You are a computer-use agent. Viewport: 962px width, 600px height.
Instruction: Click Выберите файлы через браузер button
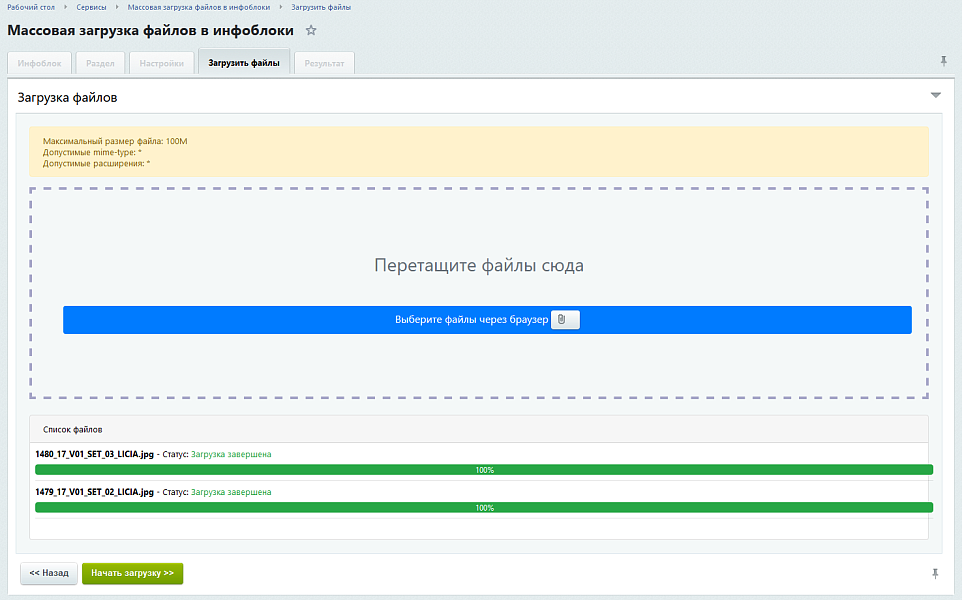(x=487, y=320)
